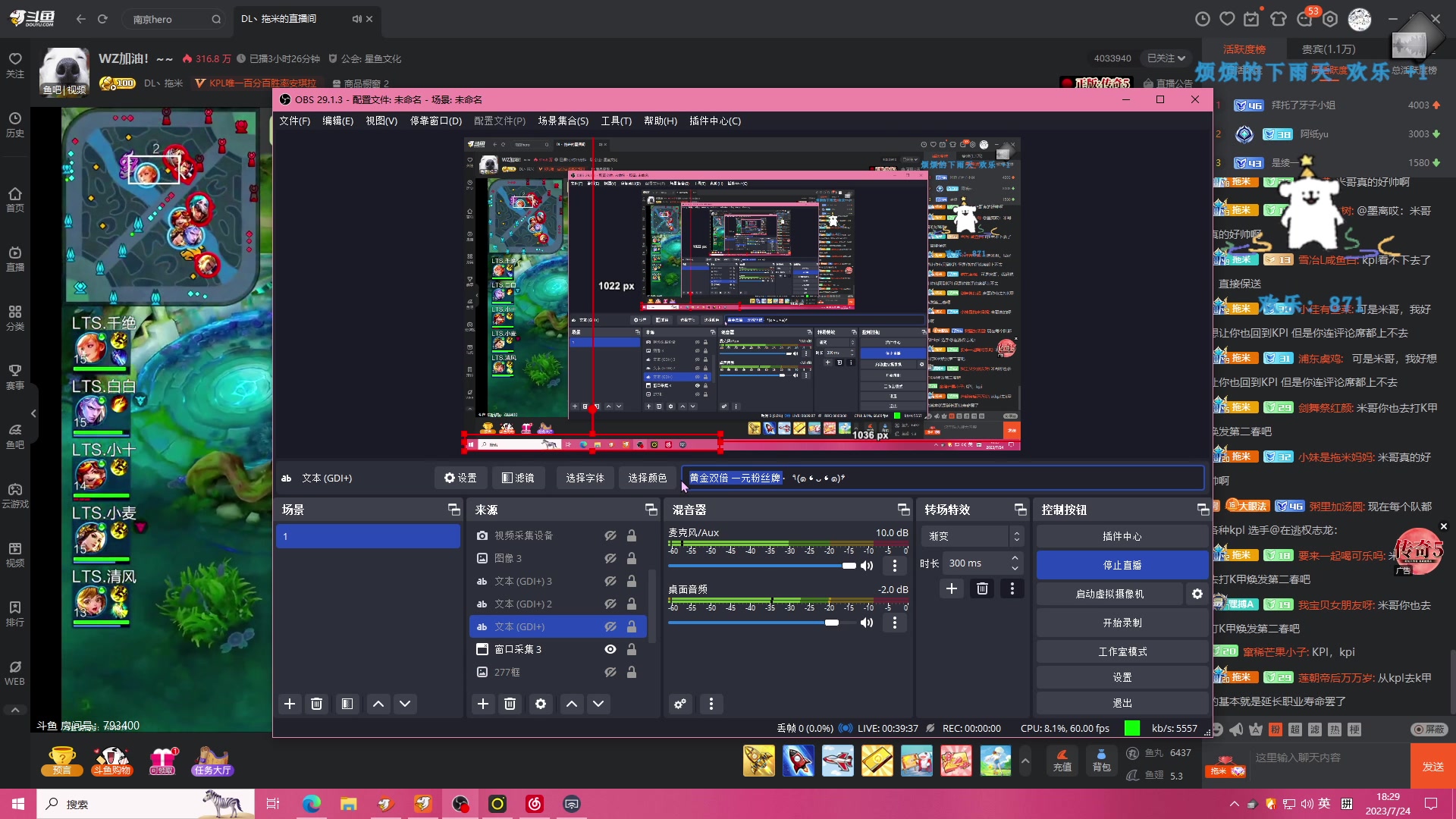Click the Douyu chat message input box

[x=1327, y=758]
